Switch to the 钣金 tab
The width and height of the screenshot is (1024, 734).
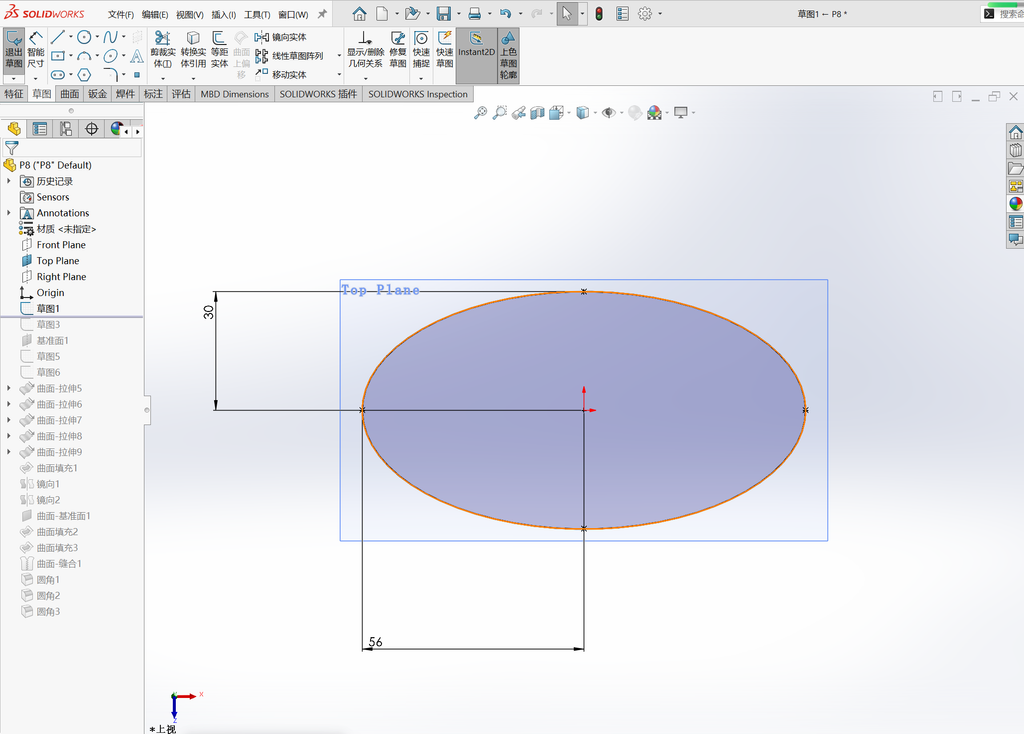(x=97, y=94)
